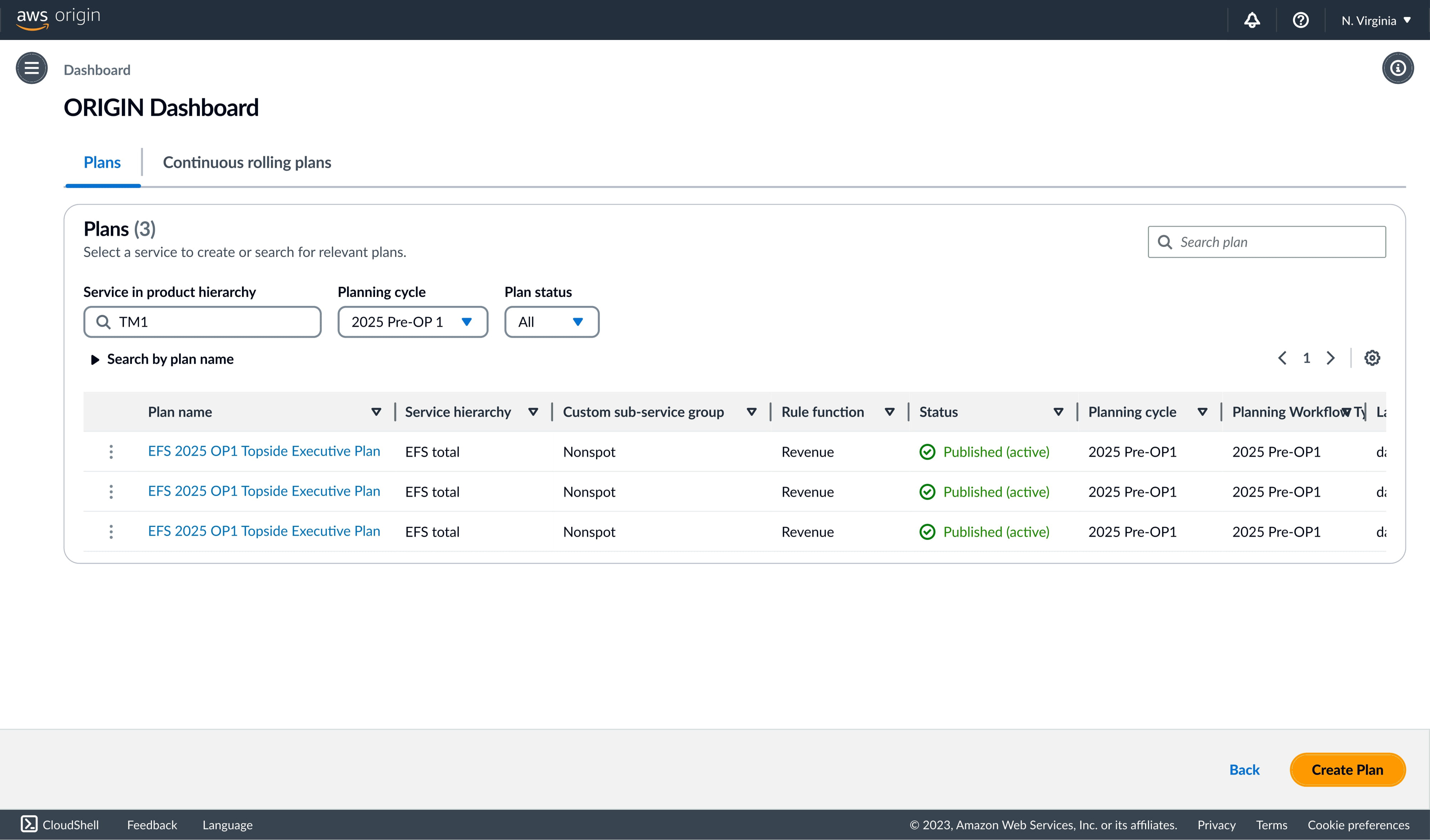Sort by Status column arrow

point(1058,412)
